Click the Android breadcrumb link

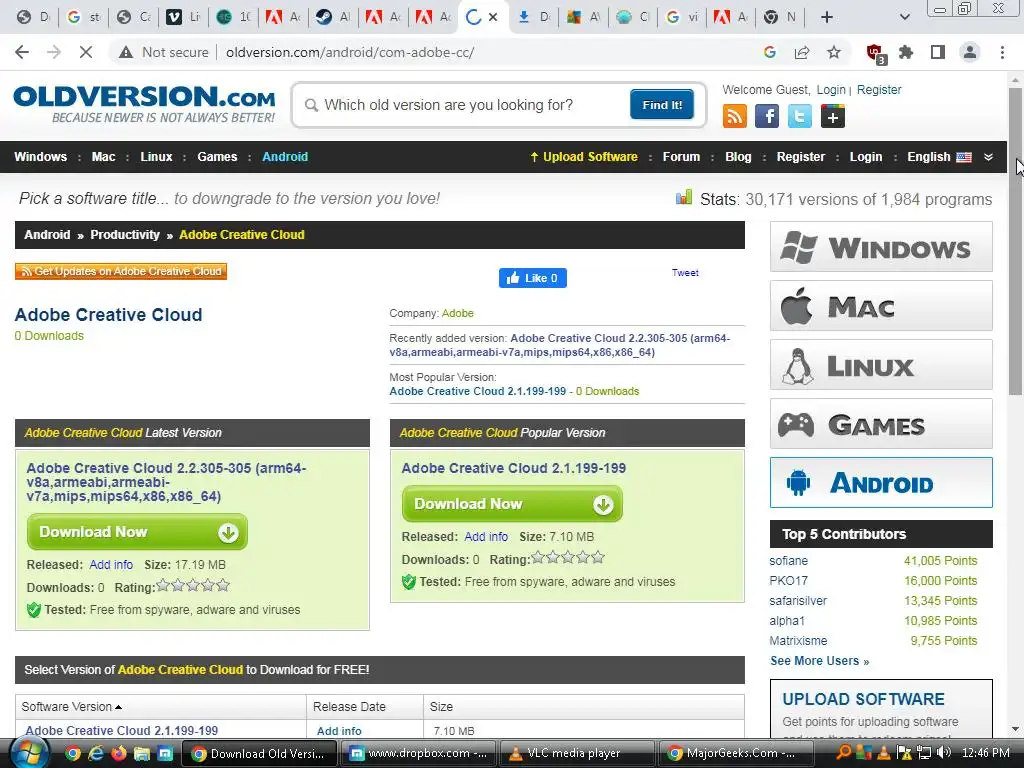pyautogui.click(x=47, y=235)
